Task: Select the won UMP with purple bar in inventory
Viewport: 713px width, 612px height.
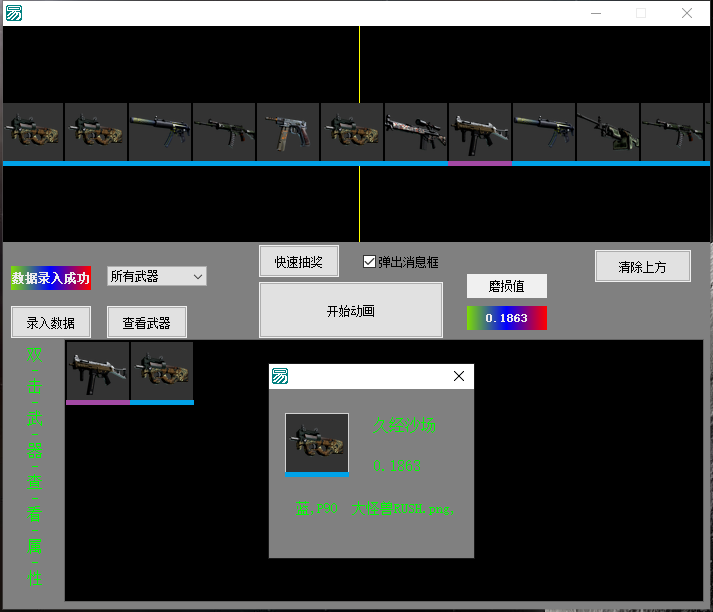Action: tap(98, 371)
